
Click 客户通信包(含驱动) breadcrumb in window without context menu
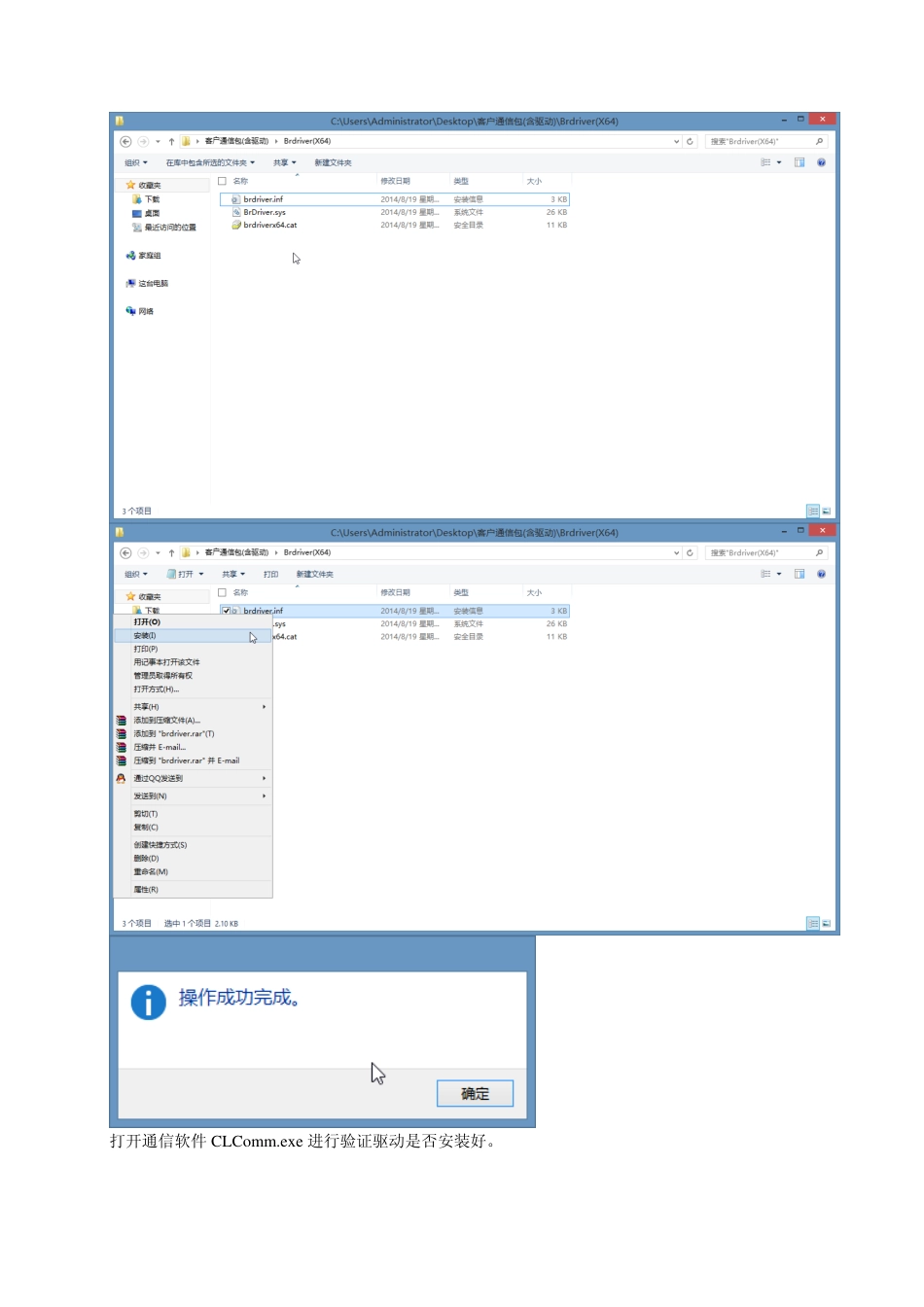(x=236, y=141)
